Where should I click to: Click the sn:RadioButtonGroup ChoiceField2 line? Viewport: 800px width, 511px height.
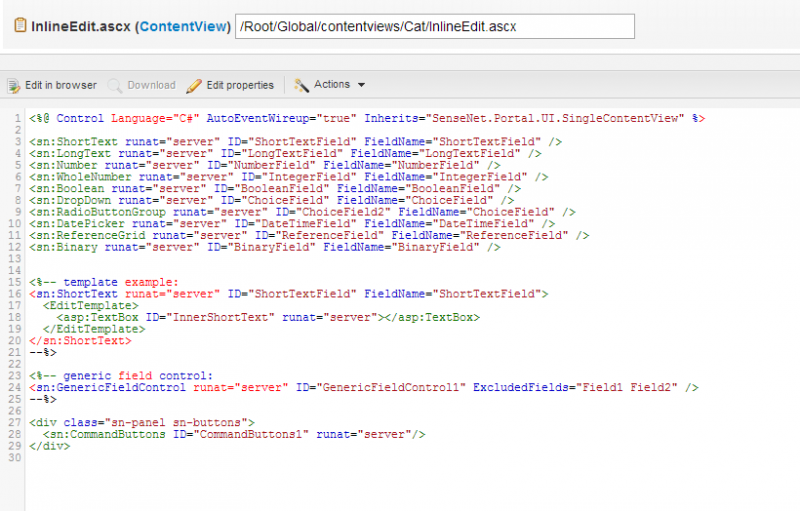(302, 212)
